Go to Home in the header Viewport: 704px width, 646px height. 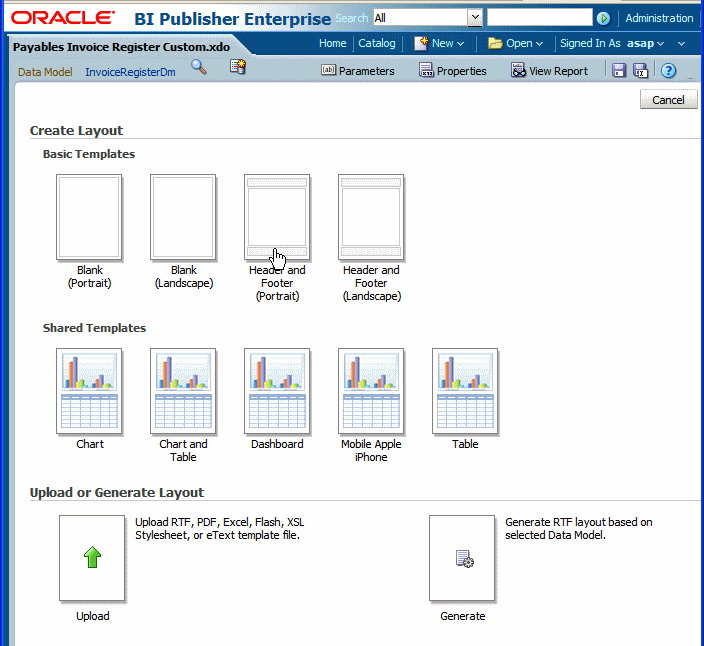tap(332, 44)
